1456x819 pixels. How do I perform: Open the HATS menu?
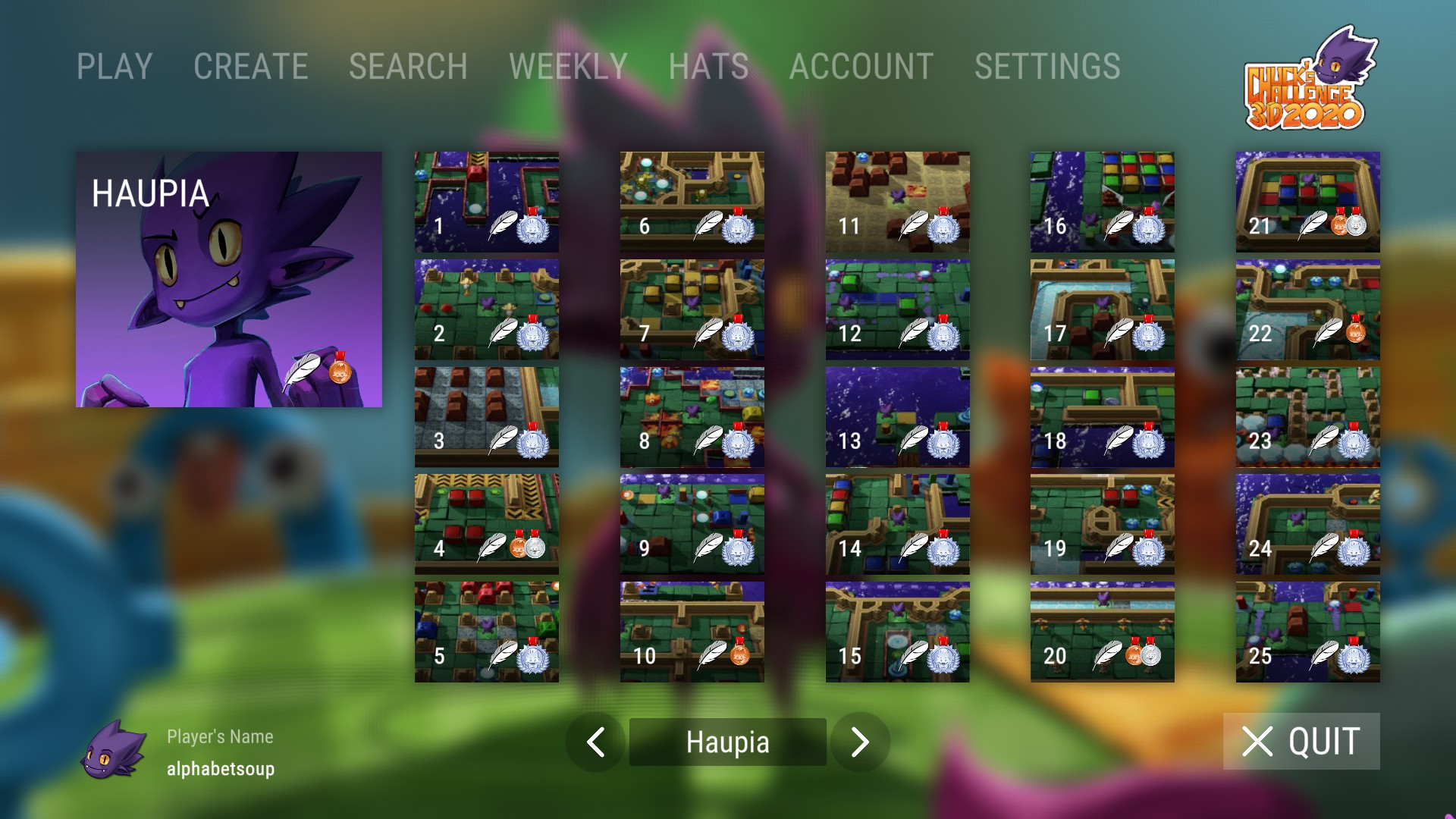pyautogui.click(x=708, y=67)
